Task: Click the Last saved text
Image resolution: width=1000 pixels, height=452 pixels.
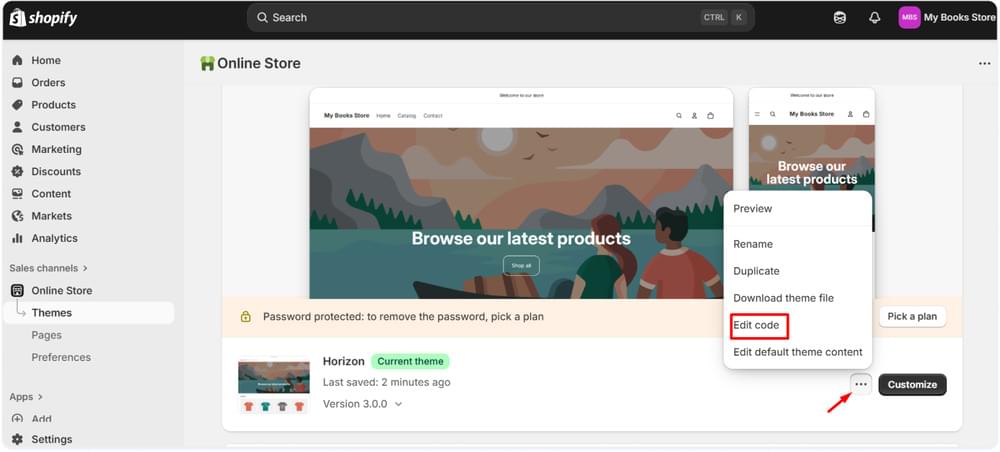Action: coord(386,383)
